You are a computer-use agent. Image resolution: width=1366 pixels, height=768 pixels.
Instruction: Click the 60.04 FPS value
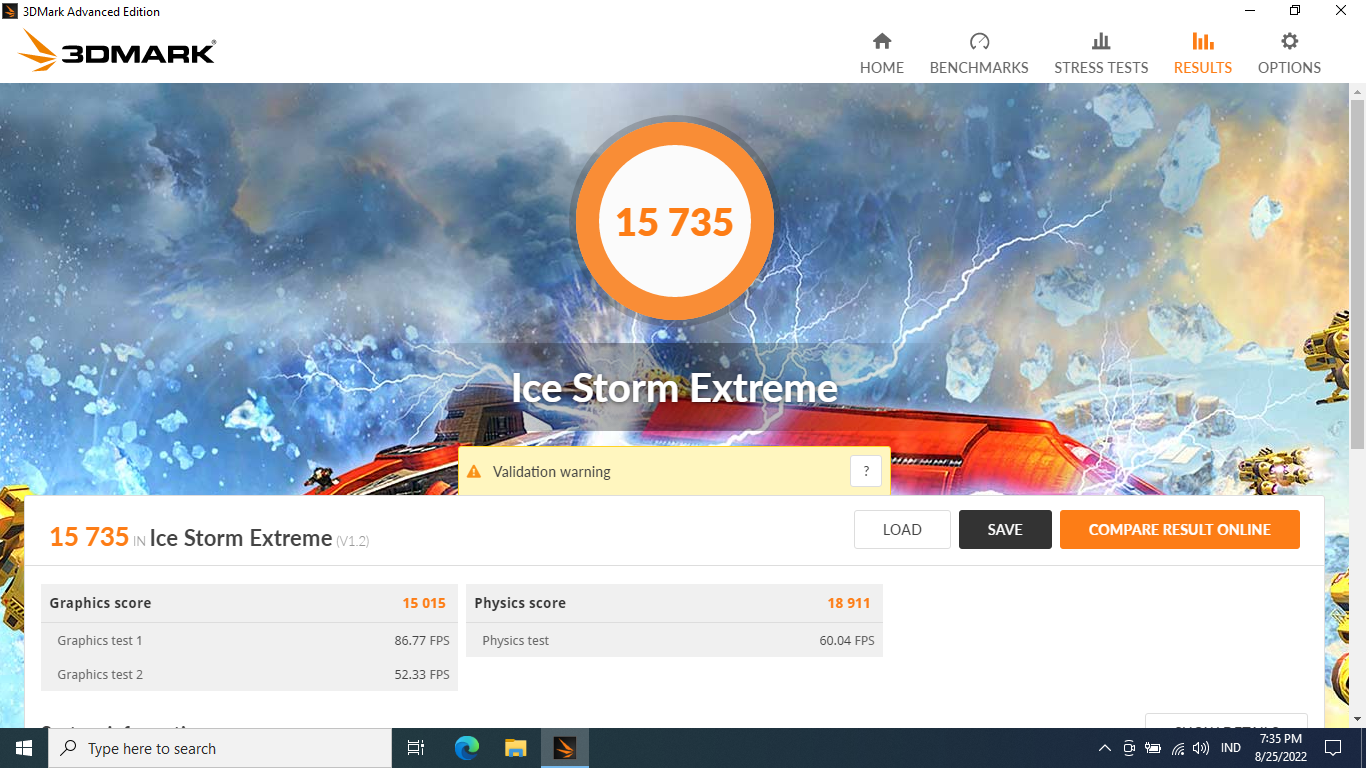(x=847, y=640)
